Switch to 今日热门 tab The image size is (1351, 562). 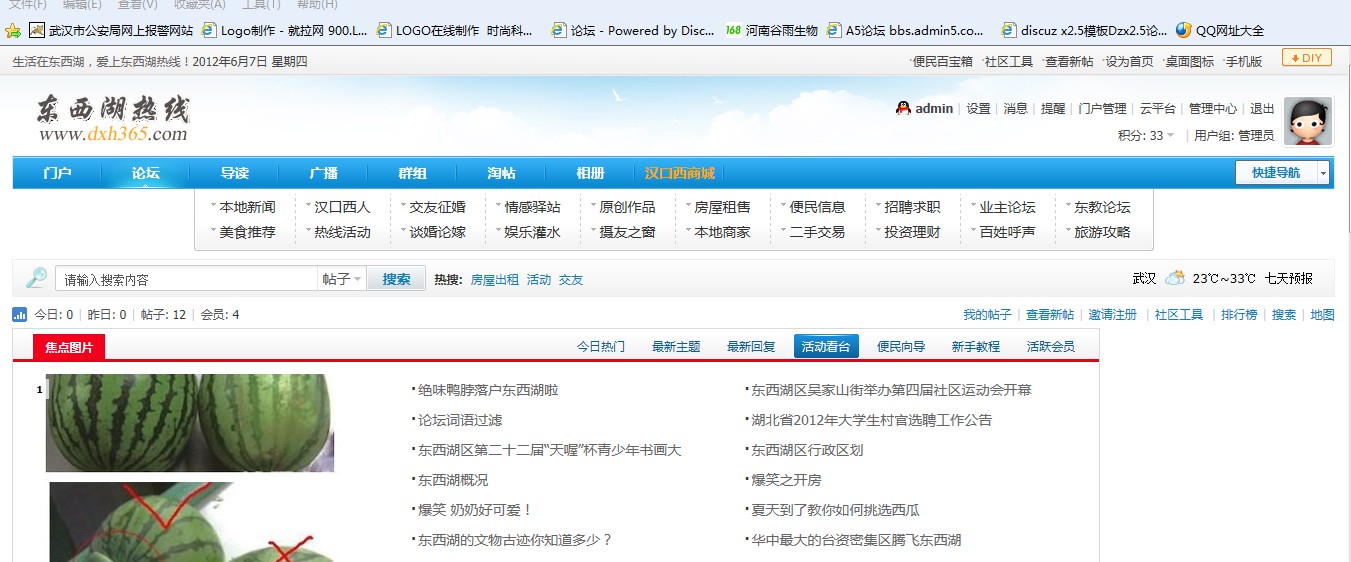click(x=601, y=346)
